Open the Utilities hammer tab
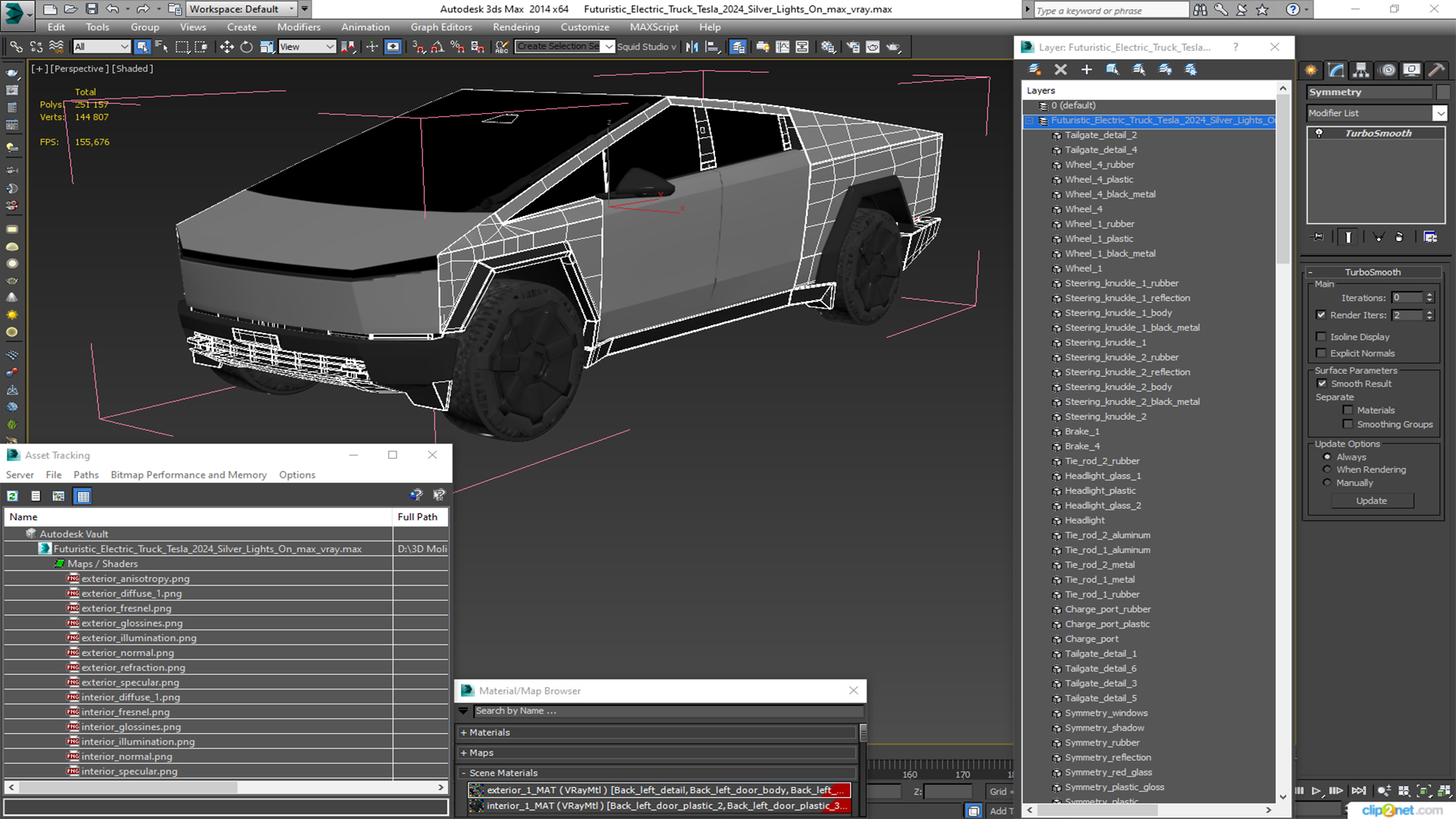1456x819 pixels. tap(1436, 70)
